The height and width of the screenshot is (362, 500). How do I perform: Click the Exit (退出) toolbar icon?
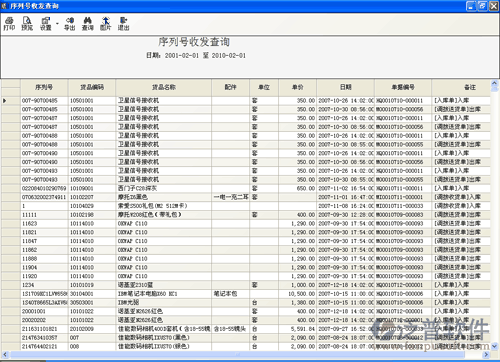click(x=124, y=24)
